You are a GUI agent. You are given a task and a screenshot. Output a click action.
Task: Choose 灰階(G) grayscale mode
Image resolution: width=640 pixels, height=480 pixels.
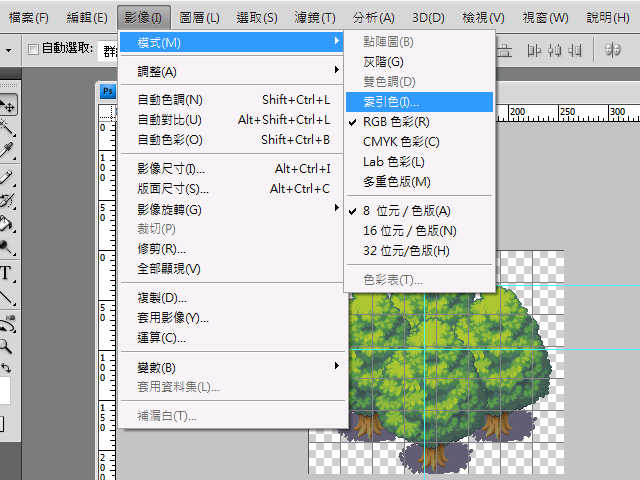pyautogui.click(x=420, y=62)
